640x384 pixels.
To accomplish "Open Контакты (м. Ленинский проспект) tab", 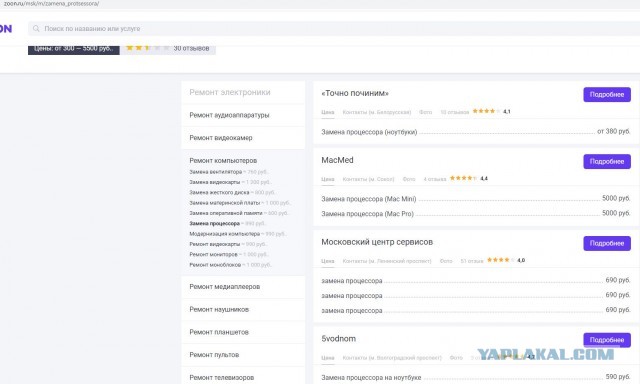I will click(x=387, y=261).
